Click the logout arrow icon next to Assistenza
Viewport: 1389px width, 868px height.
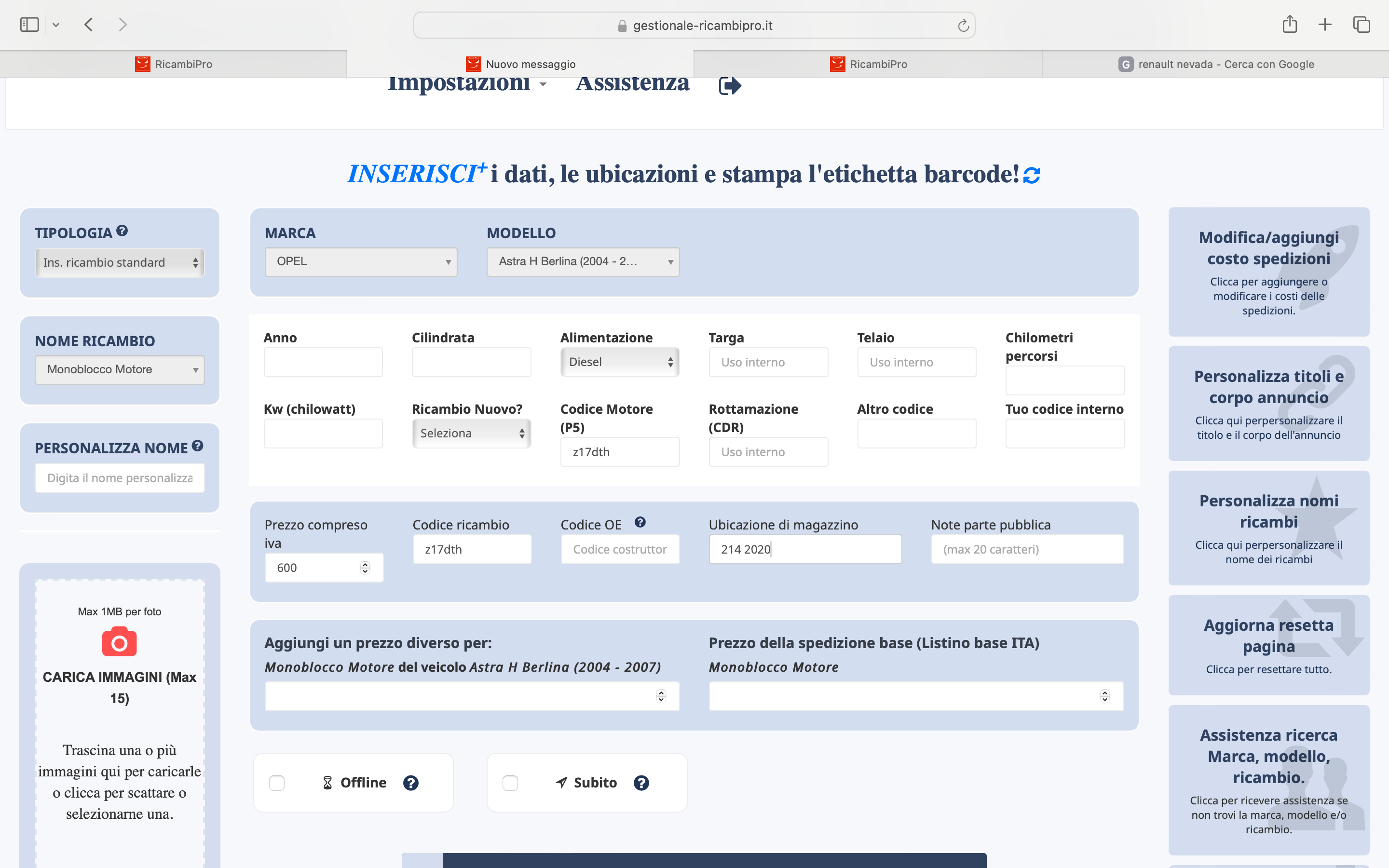tap(730, 85)
